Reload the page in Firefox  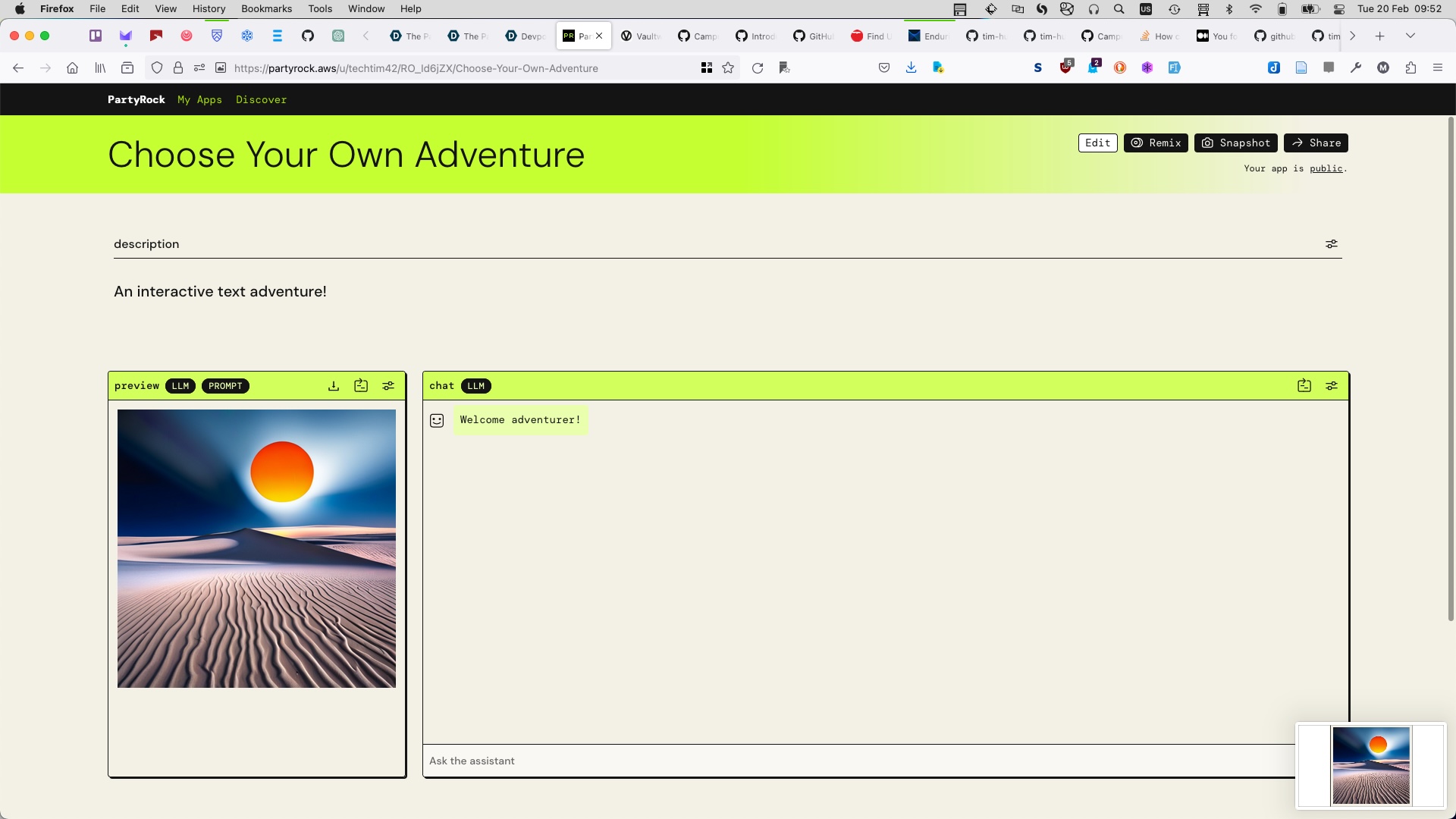(x=757, y=68)
